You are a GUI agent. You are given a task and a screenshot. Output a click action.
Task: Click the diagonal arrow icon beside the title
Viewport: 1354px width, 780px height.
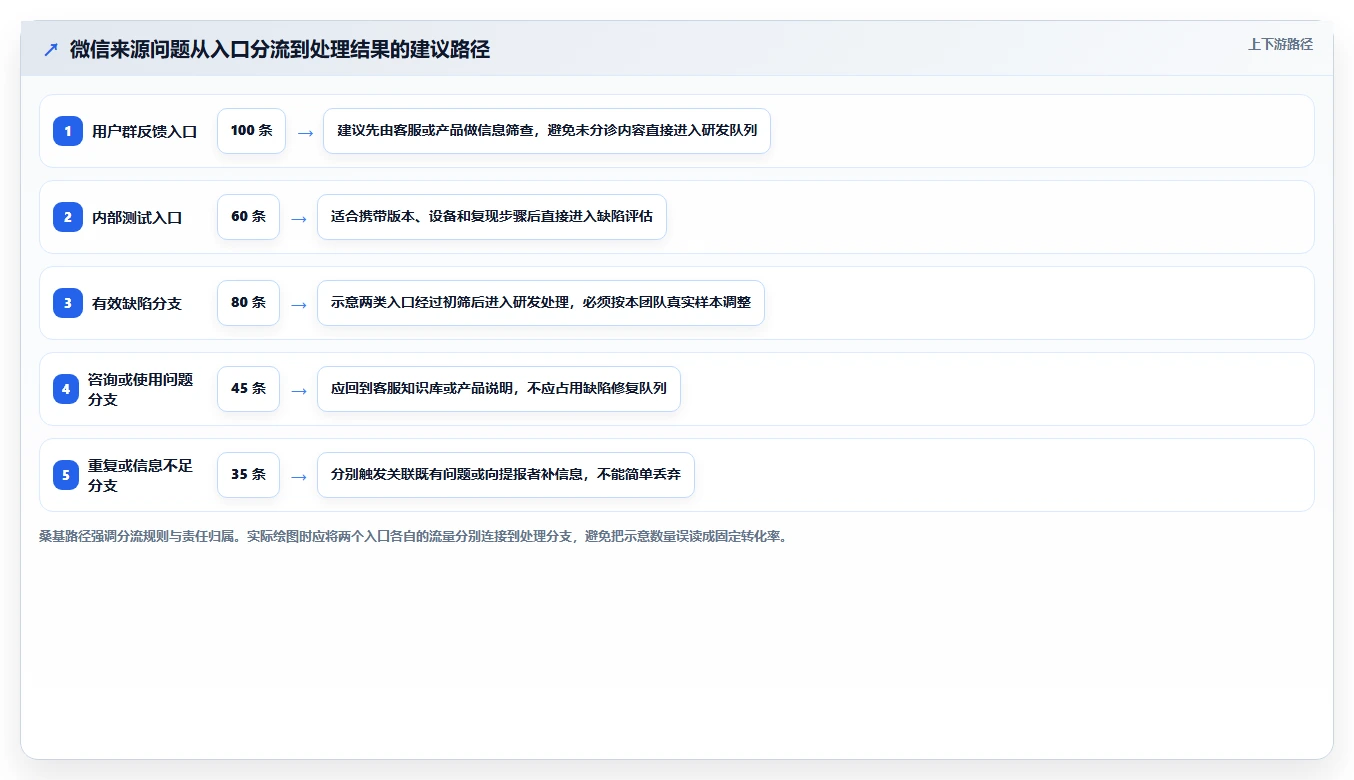(x=51, y=50)
